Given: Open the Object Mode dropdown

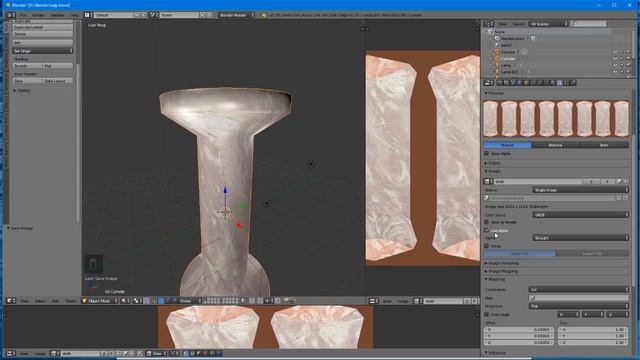Looking at the screenshot, I should pyautogui.click(x=100, y=301).
